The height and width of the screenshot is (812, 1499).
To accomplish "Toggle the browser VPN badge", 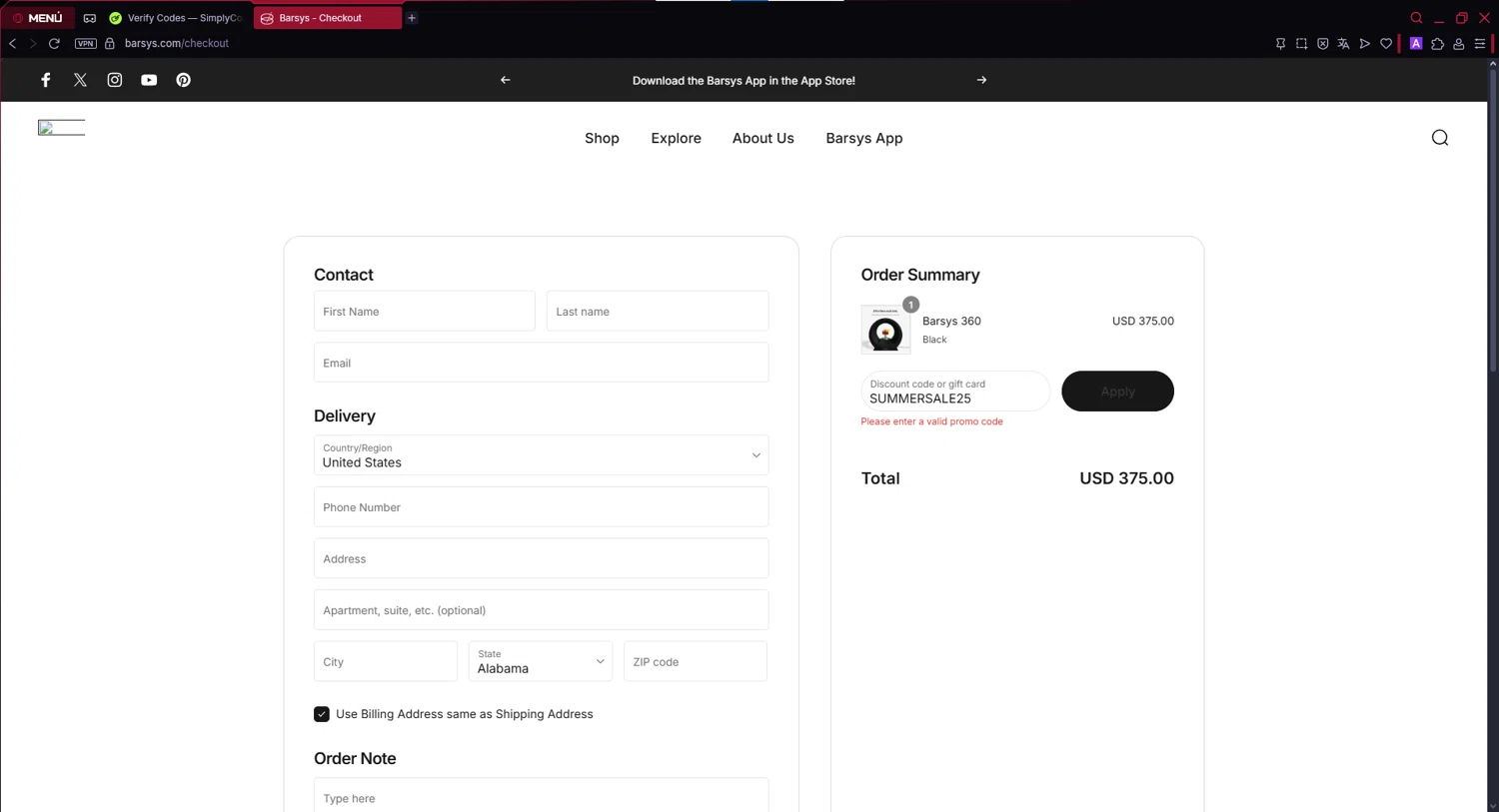I will click(86, 44).
